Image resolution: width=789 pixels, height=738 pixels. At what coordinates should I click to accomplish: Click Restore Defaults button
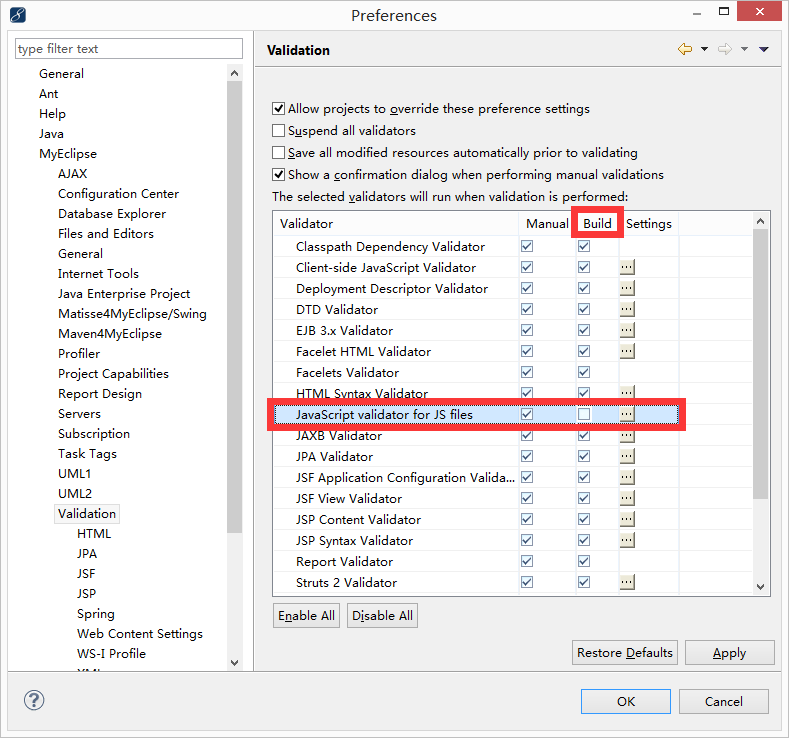(624, 652)
